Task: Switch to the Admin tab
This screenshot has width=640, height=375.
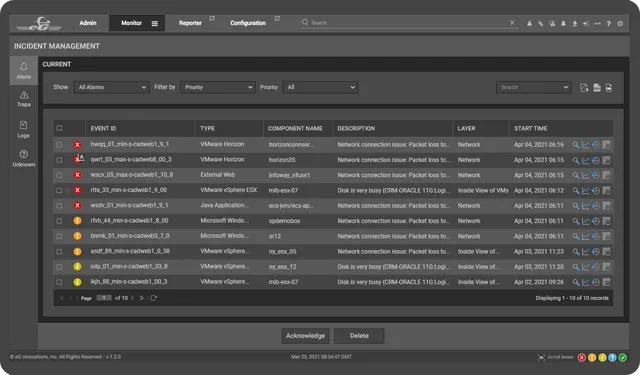Action: click(88, 23)
